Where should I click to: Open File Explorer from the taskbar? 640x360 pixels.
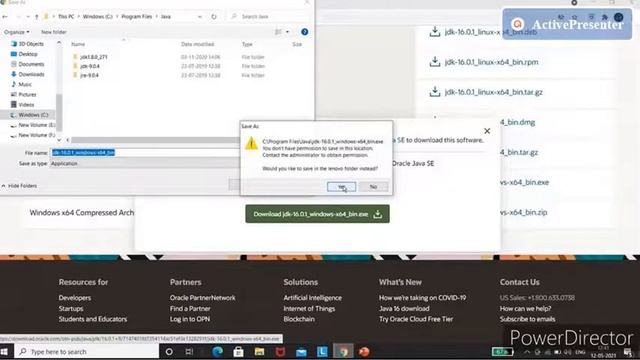259,352
